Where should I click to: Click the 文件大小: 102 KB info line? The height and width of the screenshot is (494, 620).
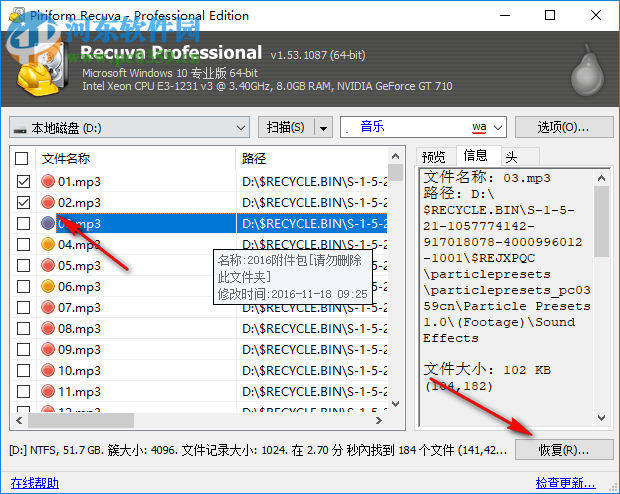click(487, 369)
